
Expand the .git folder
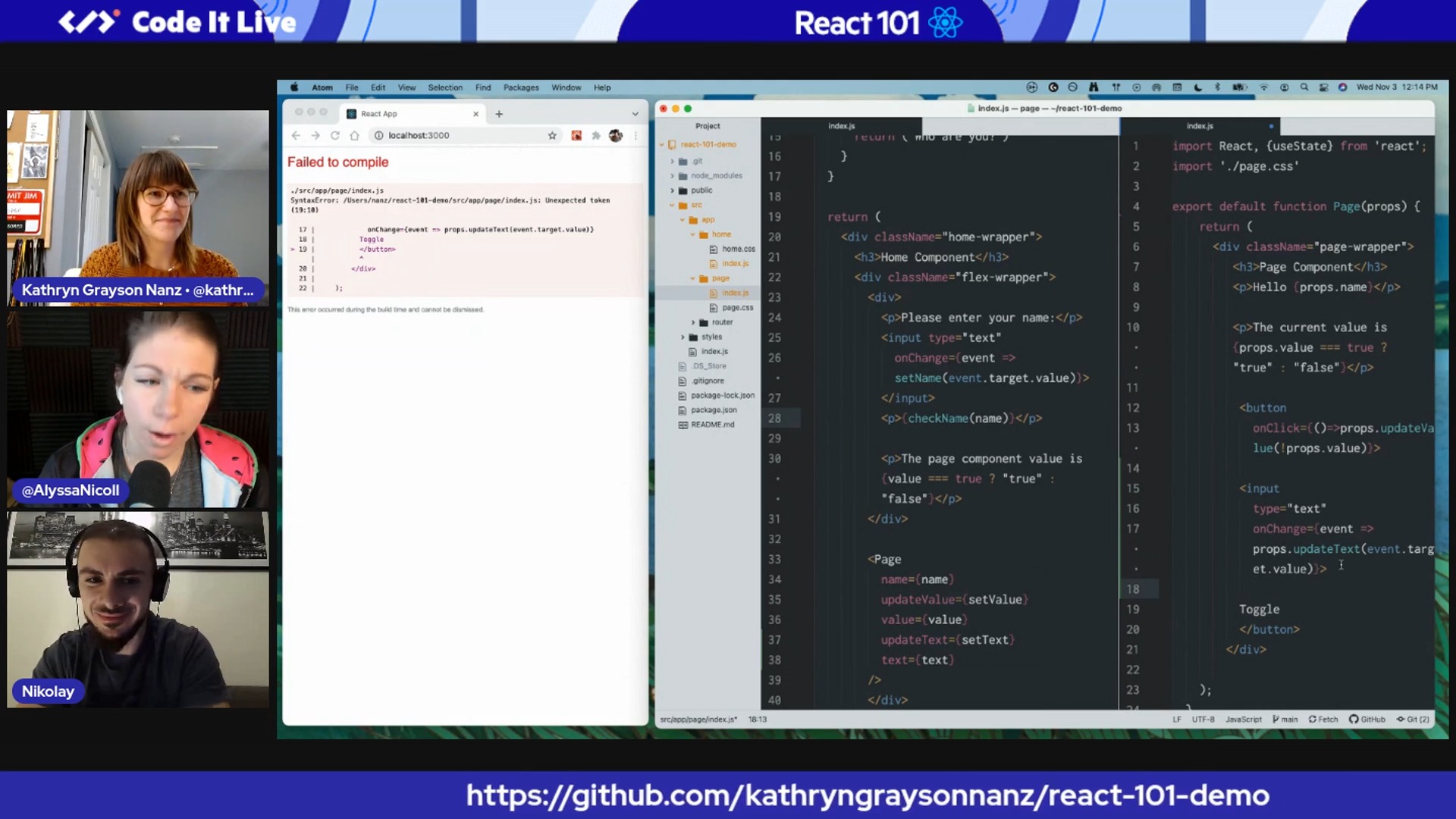673,161
